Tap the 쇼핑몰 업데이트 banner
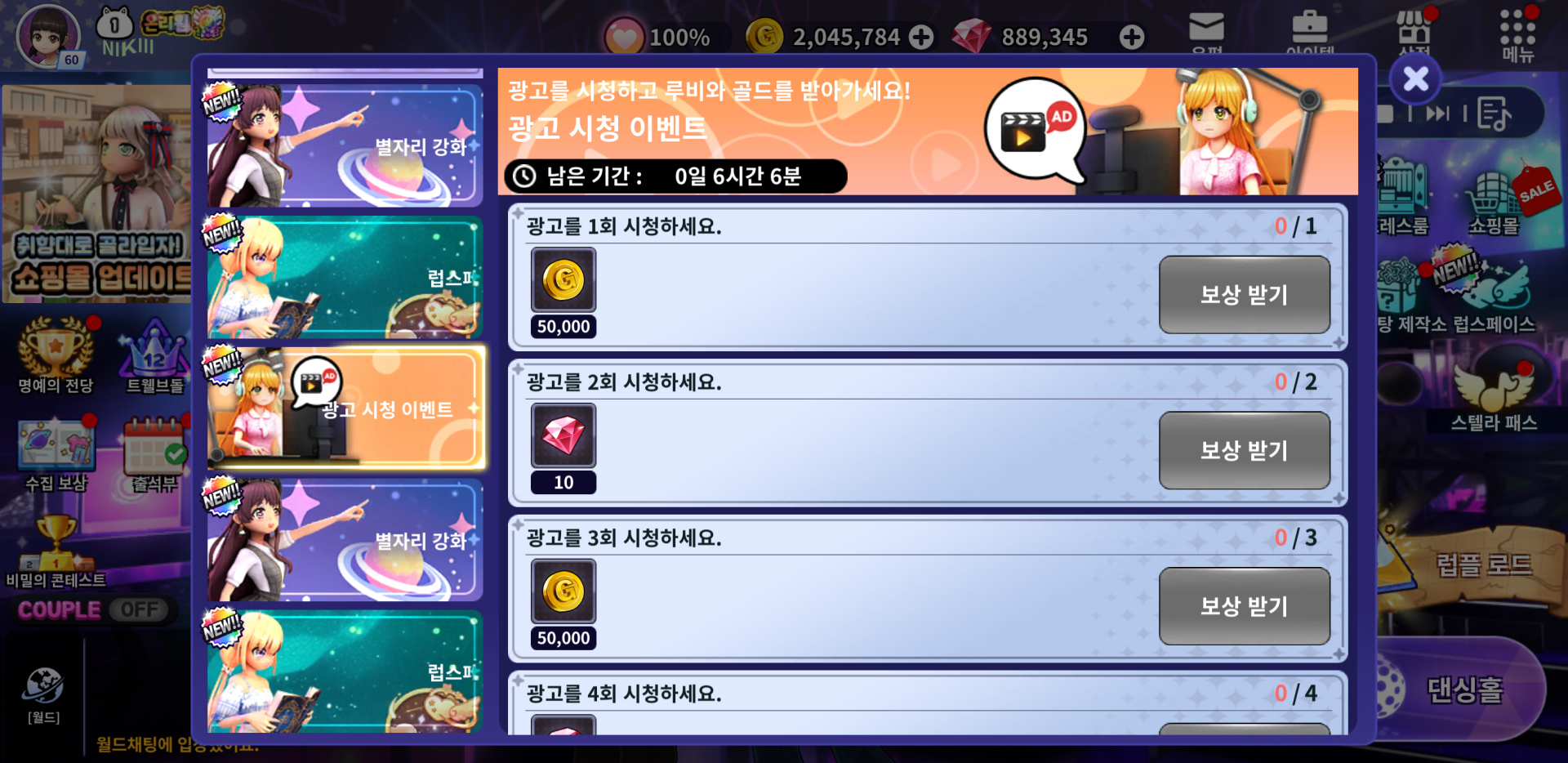Image resolution: width=1568 pixels, height=763 pixels. tap(96, 194)
